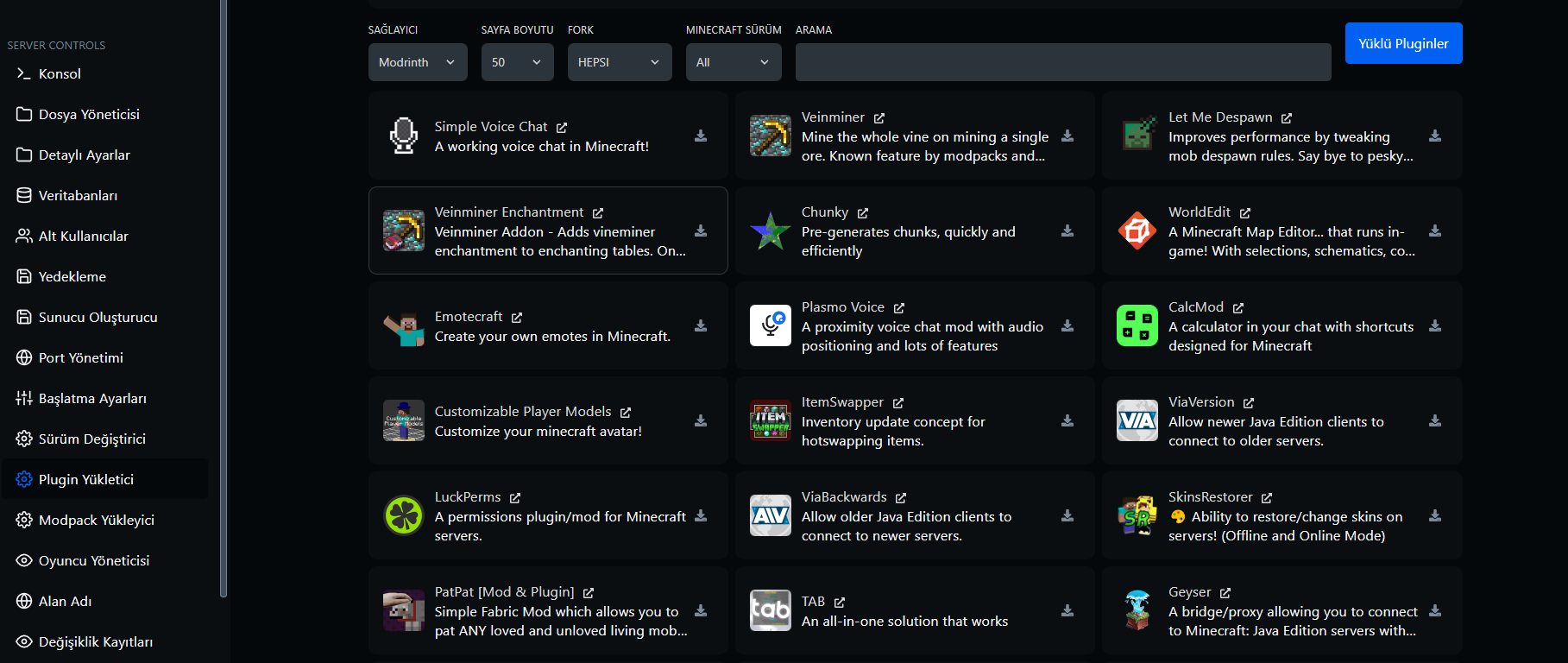The image size is (1568, 663).
Task: Select Plugin Yükletici menu item
Action: click(x=104, y=479)
